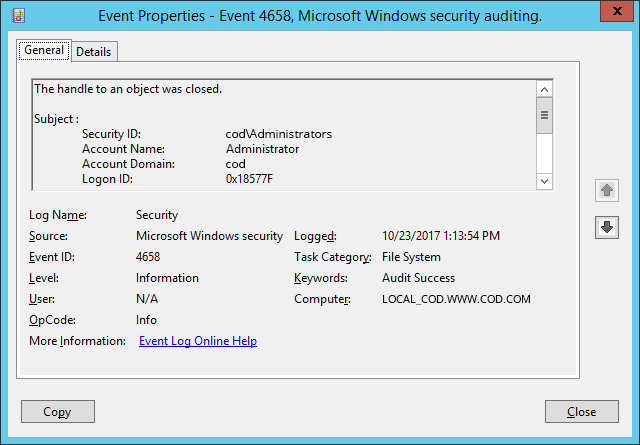The width and height of the screenshot is (640, 445).
Task: Click Task Category value File System
Action: pyautogui.click(x=411, y=257)
